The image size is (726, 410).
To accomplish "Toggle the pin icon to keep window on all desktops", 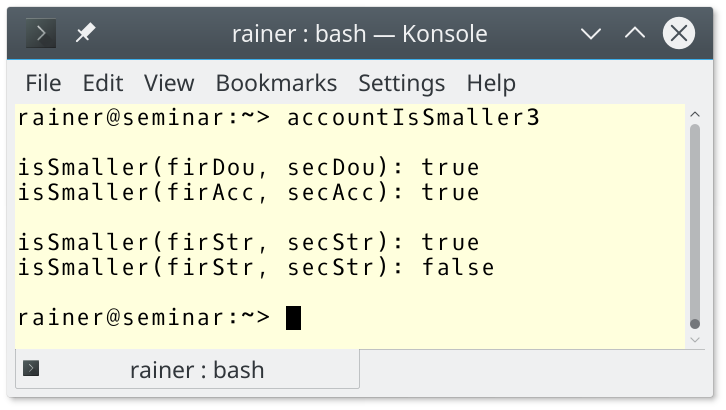I will pos(85,33).
